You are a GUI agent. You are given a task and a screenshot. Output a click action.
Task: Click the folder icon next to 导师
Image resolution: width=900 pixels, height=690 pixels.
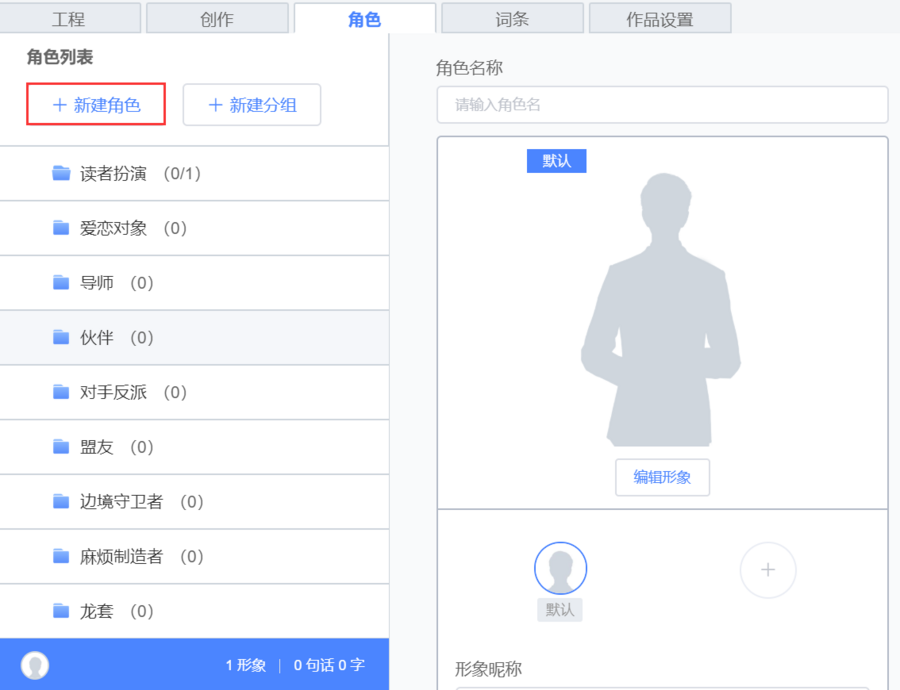pos(61,283)
